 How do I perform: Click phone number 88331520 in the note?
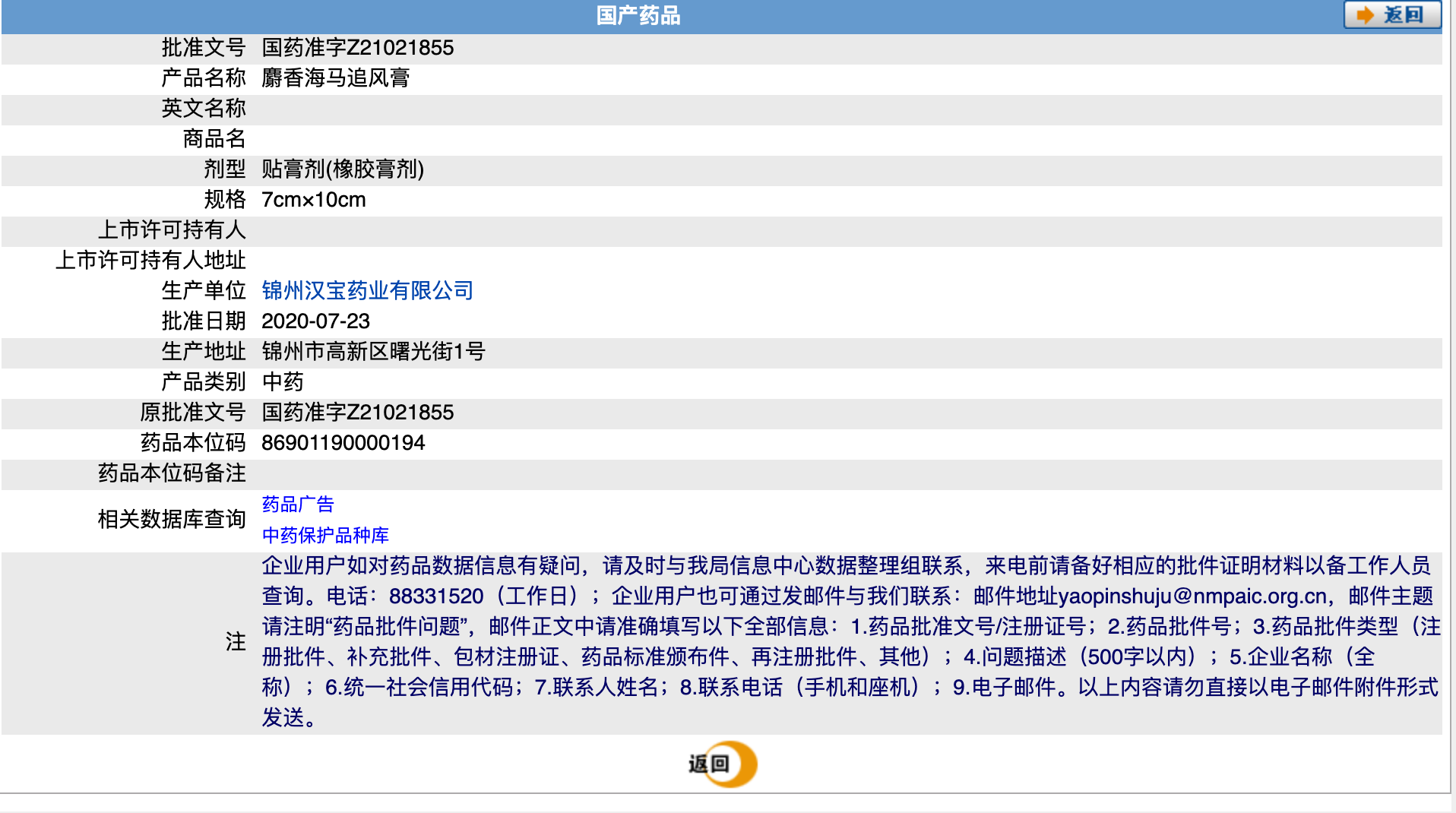[436, 596]
